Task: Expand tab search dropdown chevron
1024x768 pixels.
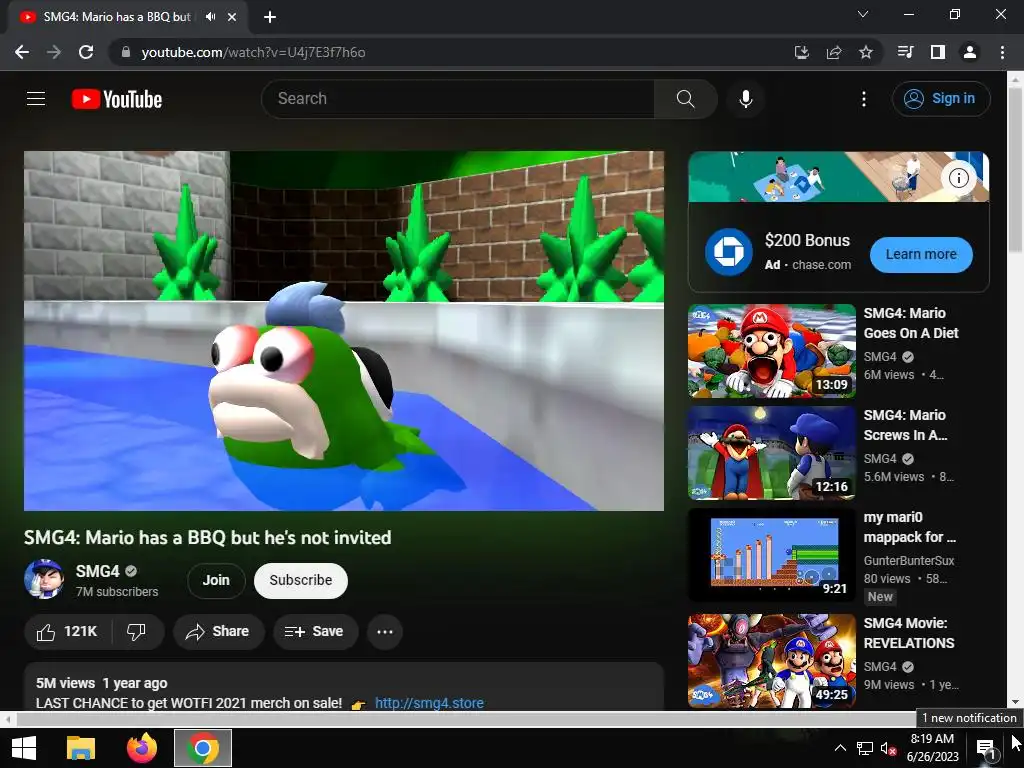Action: [863, 14]
